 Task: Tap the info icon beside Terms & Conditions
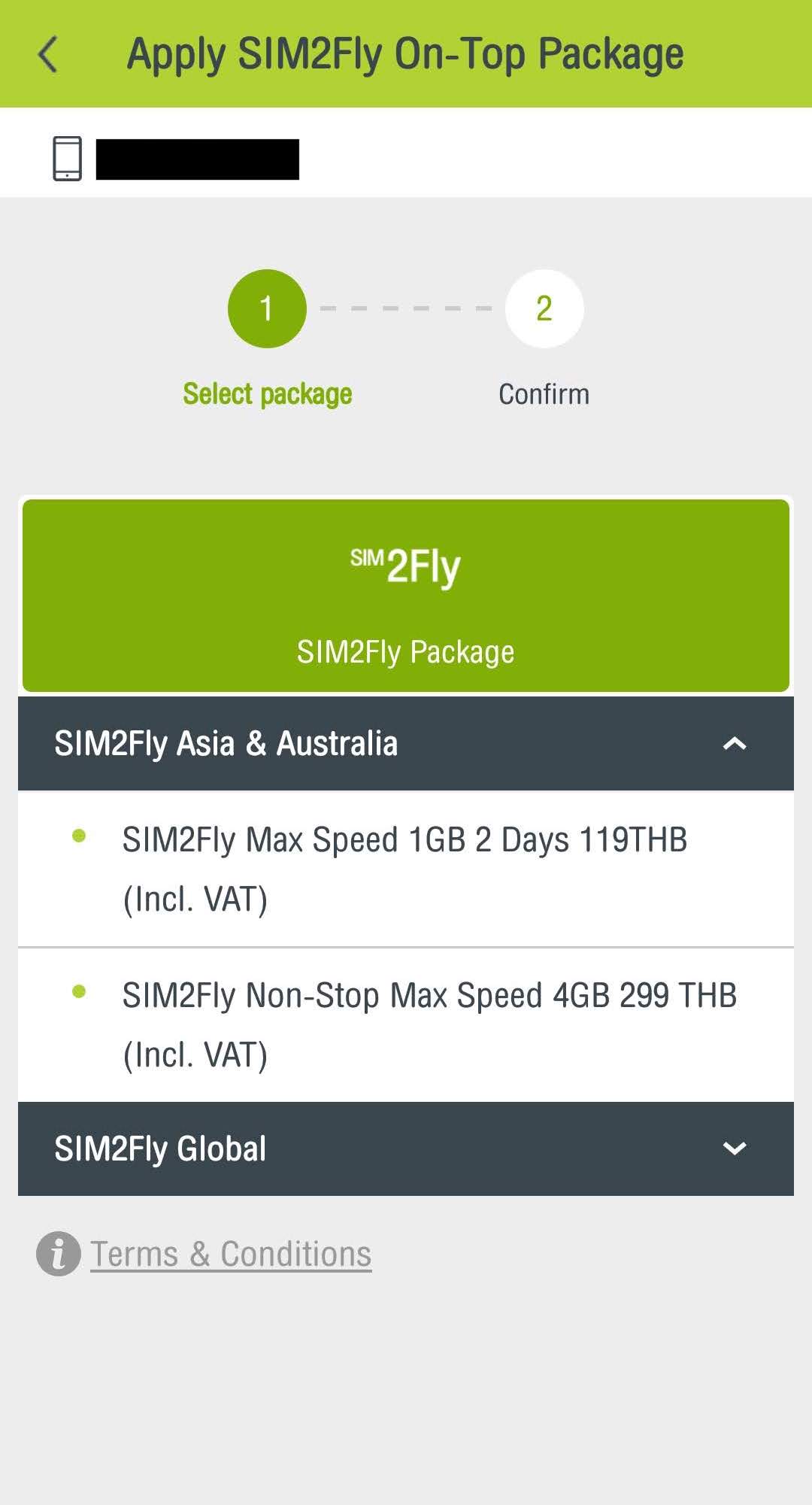click(58, 1254)
